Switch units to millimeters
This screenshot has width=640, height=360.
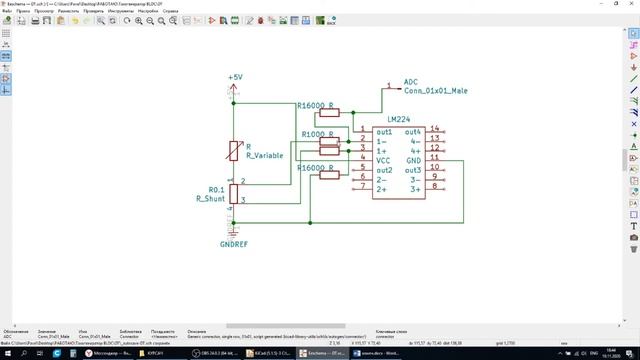click(x=6, y=56)
